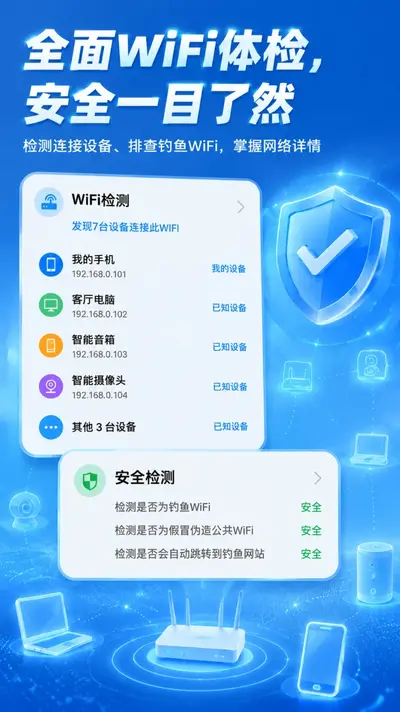This screenshot has width=400, height=712.
Task: Click 安全 status for 检测是否会自动跳转到钓鱼网站
Action: (x=311, y=554)
